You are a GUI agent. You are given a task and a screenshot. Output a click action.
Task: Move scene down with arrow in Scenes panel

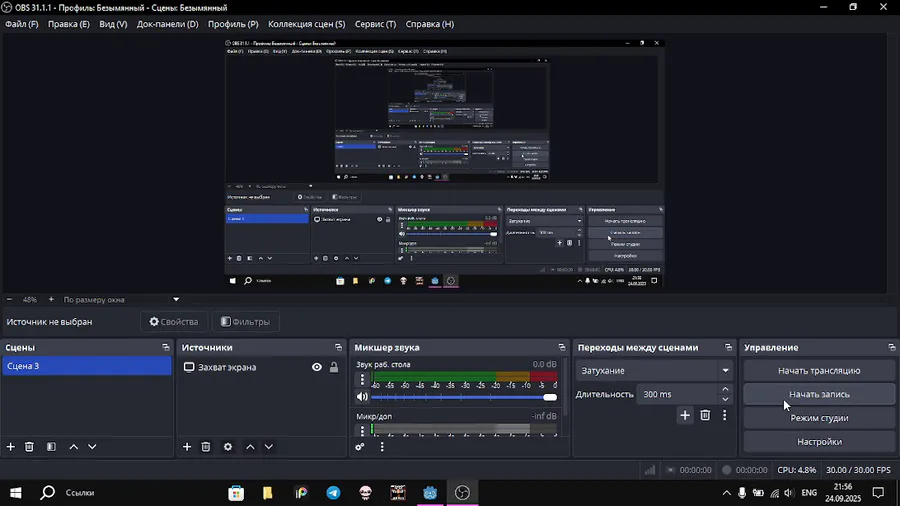92,446
